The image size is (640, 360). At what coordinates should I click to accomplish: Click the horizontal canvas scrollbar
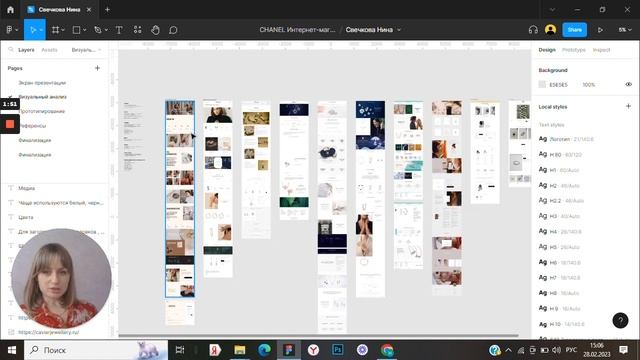click(x=318, y=336)
